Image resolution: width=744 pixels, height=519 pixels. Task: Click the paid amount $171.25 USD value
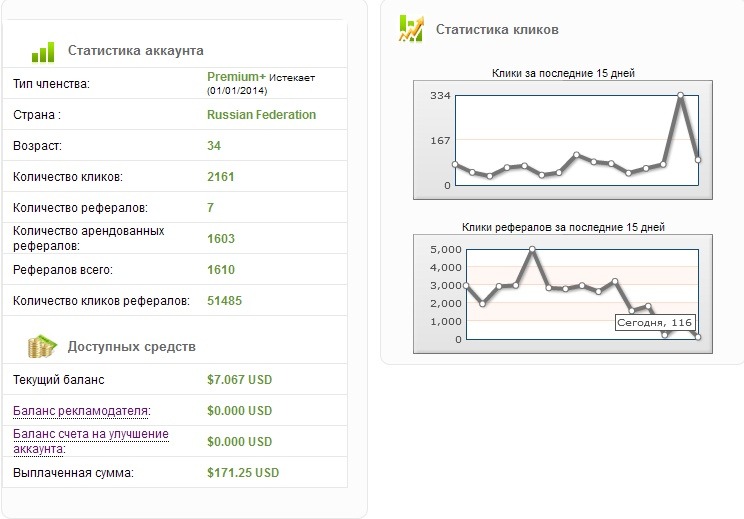[242, 472]
